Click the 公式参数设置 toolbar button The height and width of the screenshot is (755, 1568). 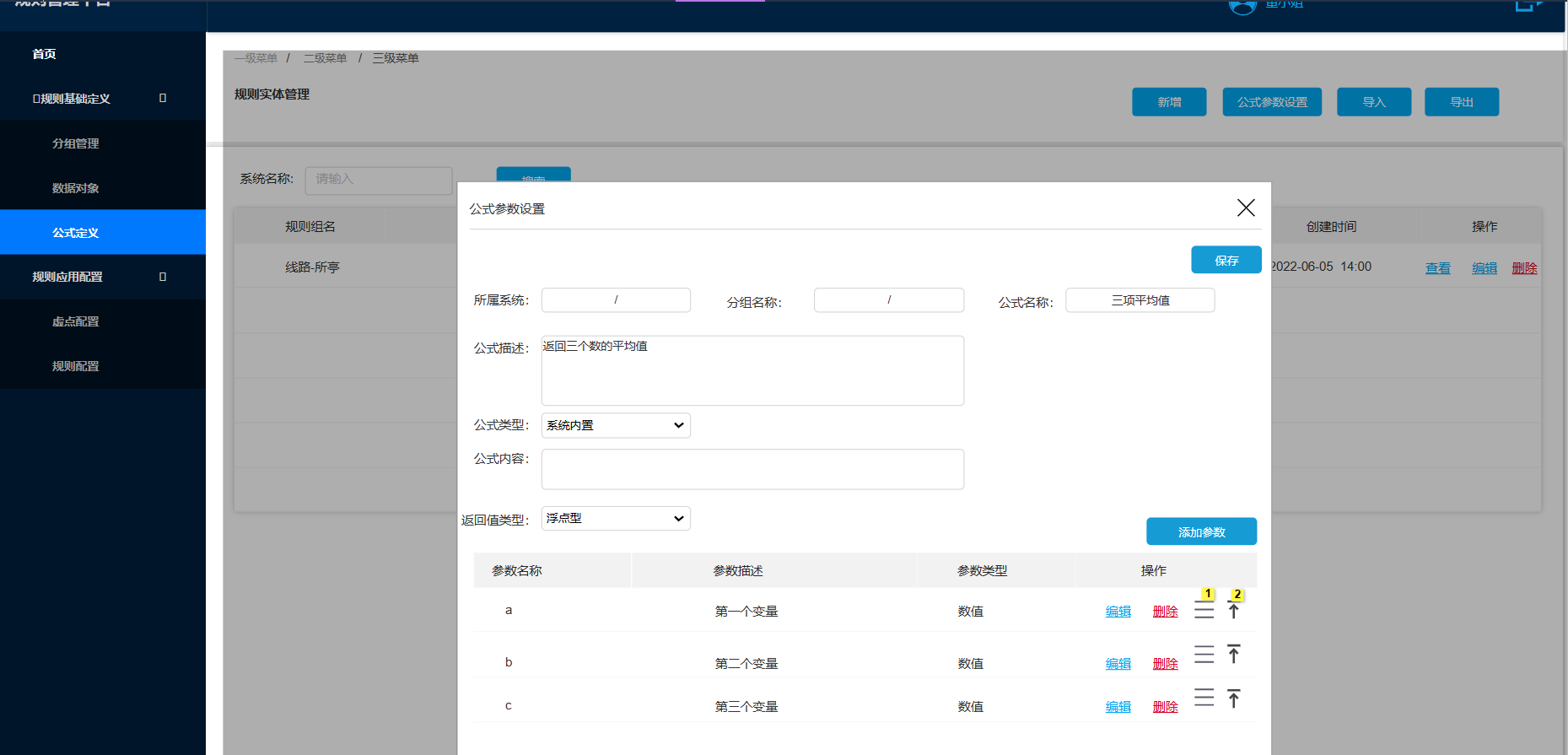pyautogui.click(x=1272, y=102)
